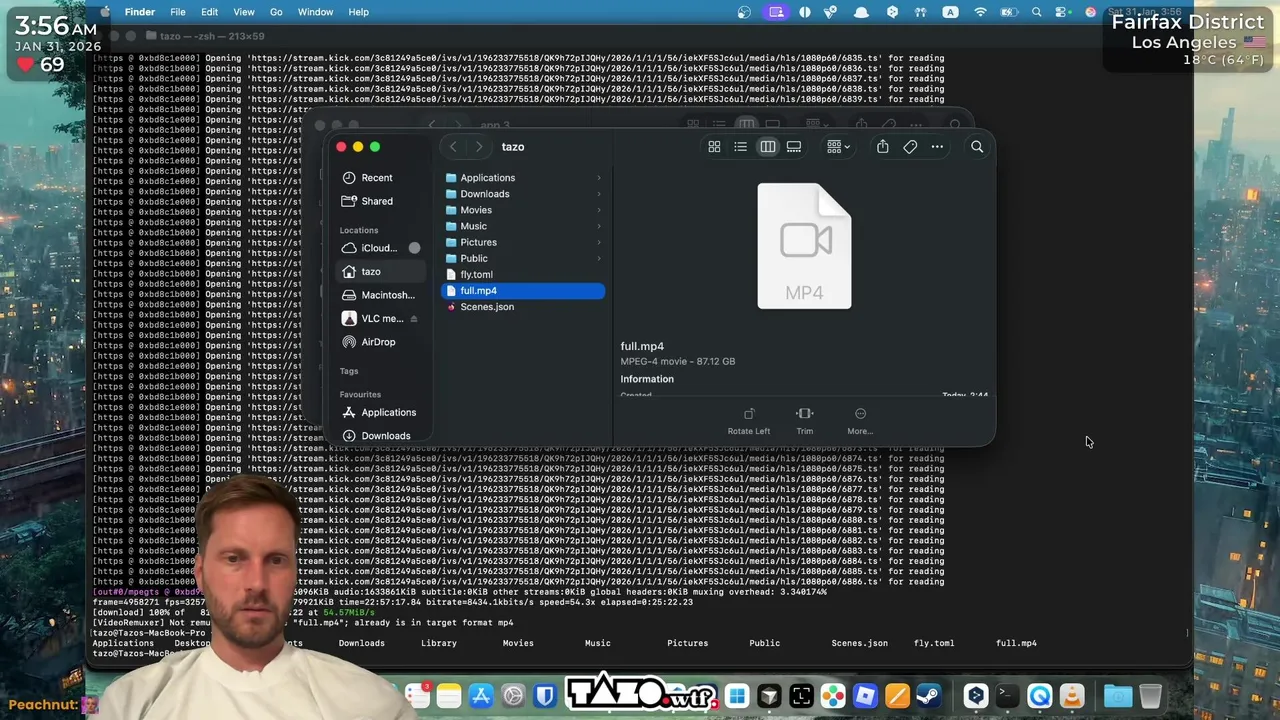Expand Downloads folder chevron in column

tap(599, 194)
